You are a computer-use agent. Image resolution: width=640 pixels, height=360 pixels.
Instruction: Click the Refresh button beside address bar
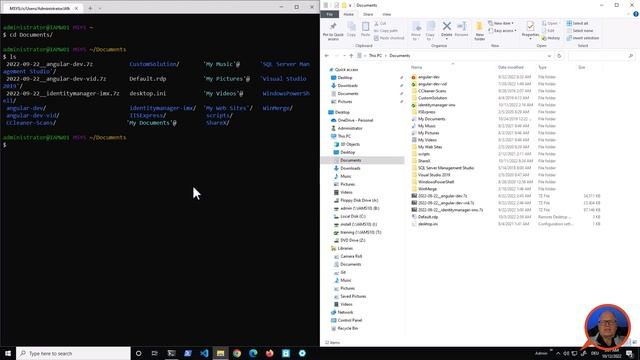click(559, 56)
